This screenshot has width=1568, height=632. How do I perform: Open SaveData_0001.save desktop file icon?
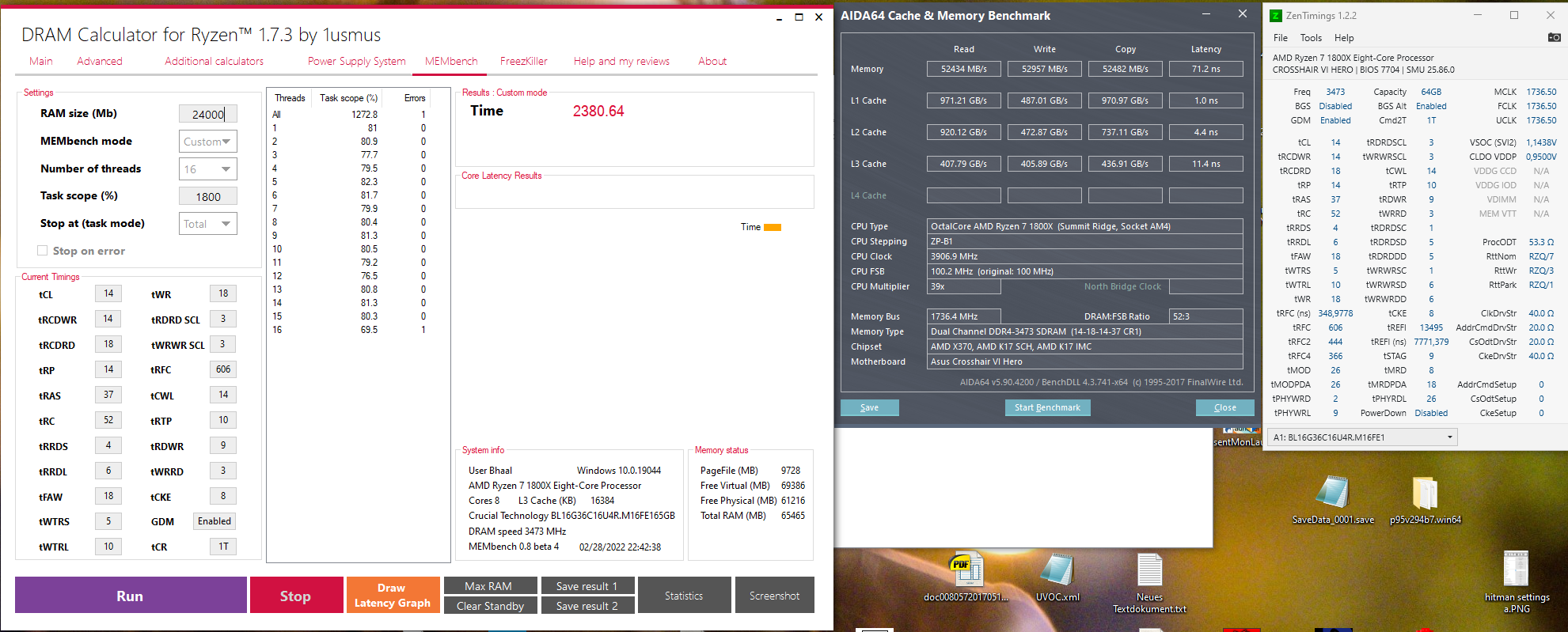click(x=1333, y=500)
